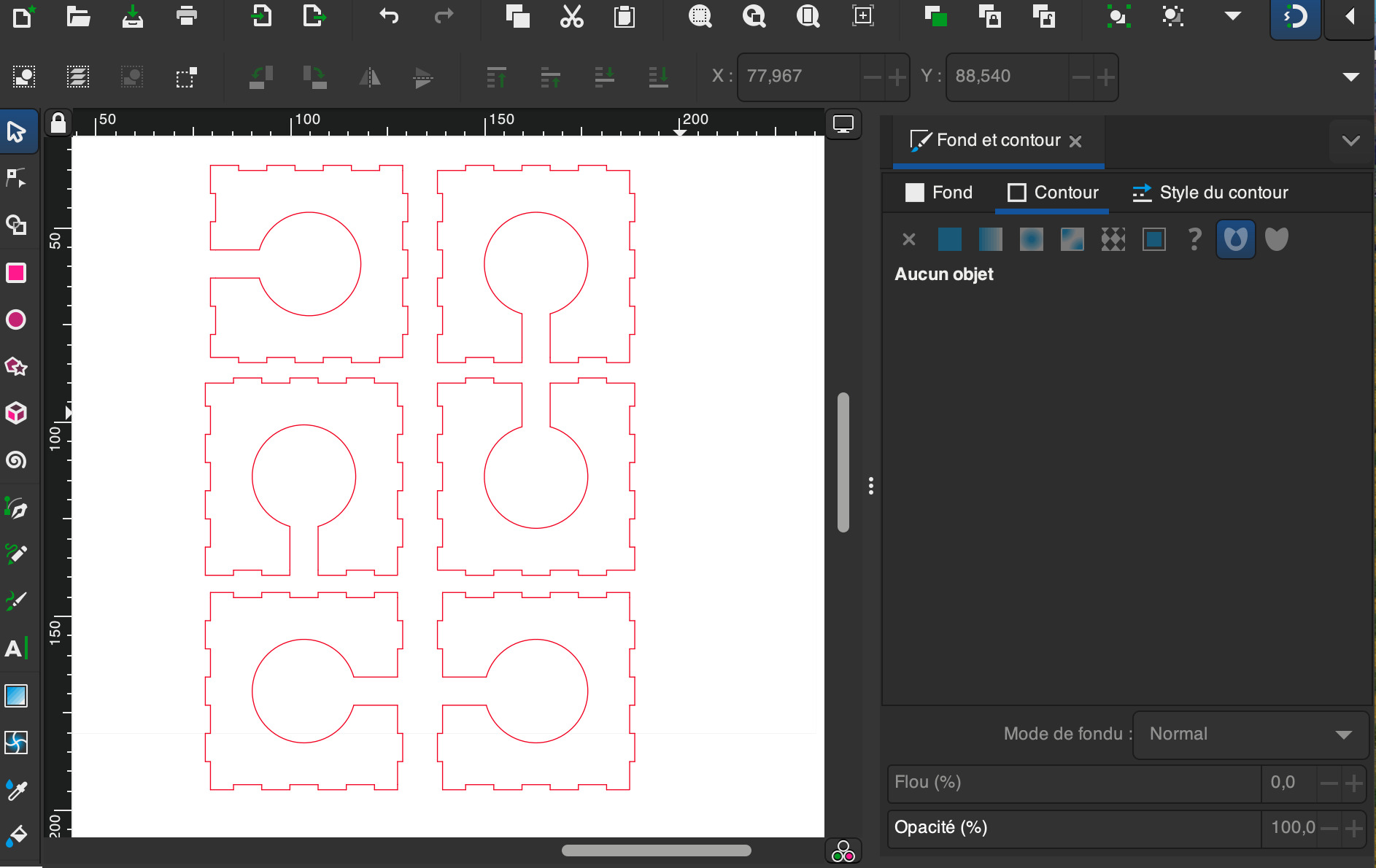Select the Gradient tool
This screenshot has height=868, width=1376.
point(16,696)
